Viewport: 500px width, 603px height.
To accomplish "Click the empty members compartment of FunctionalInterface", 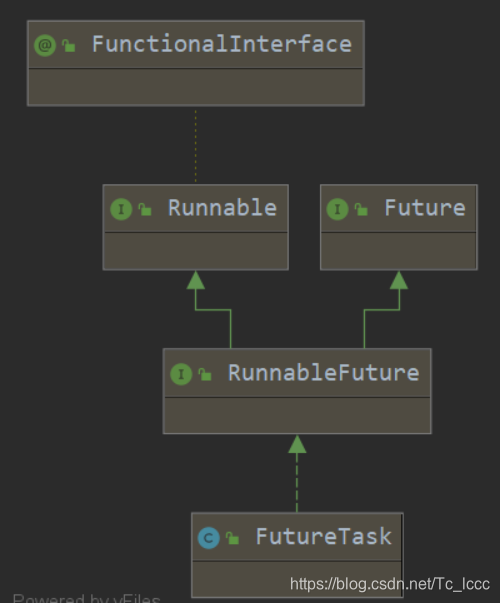I will click(x=196, y=87).
